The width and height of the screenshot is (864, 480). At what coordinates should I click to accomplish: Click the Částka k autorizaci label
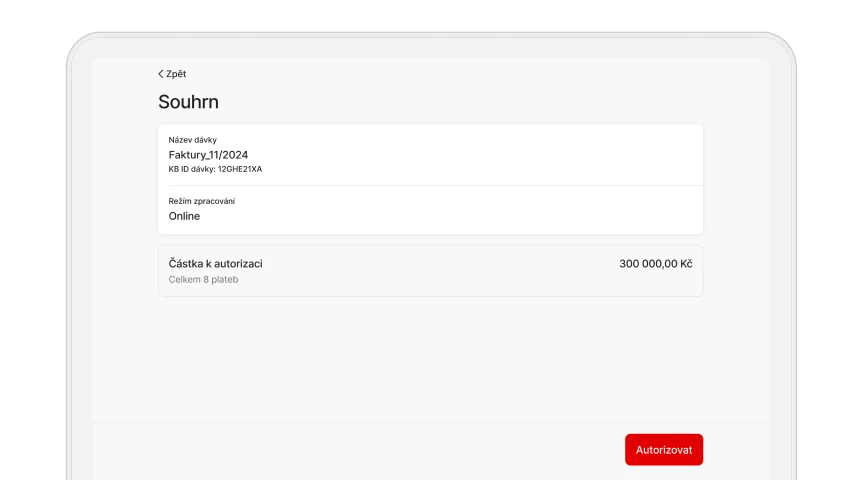click(215, 264)
